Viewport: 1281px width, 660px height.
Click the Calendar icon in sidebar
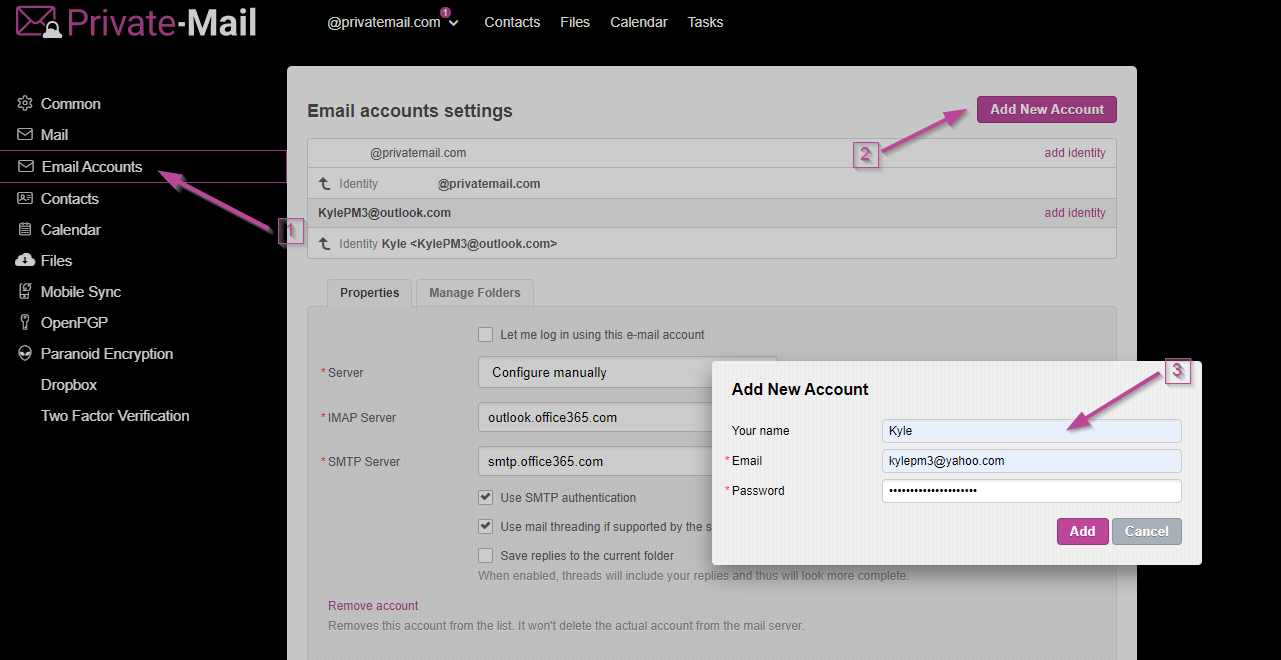pyautogui.click(x=25, y=230)
